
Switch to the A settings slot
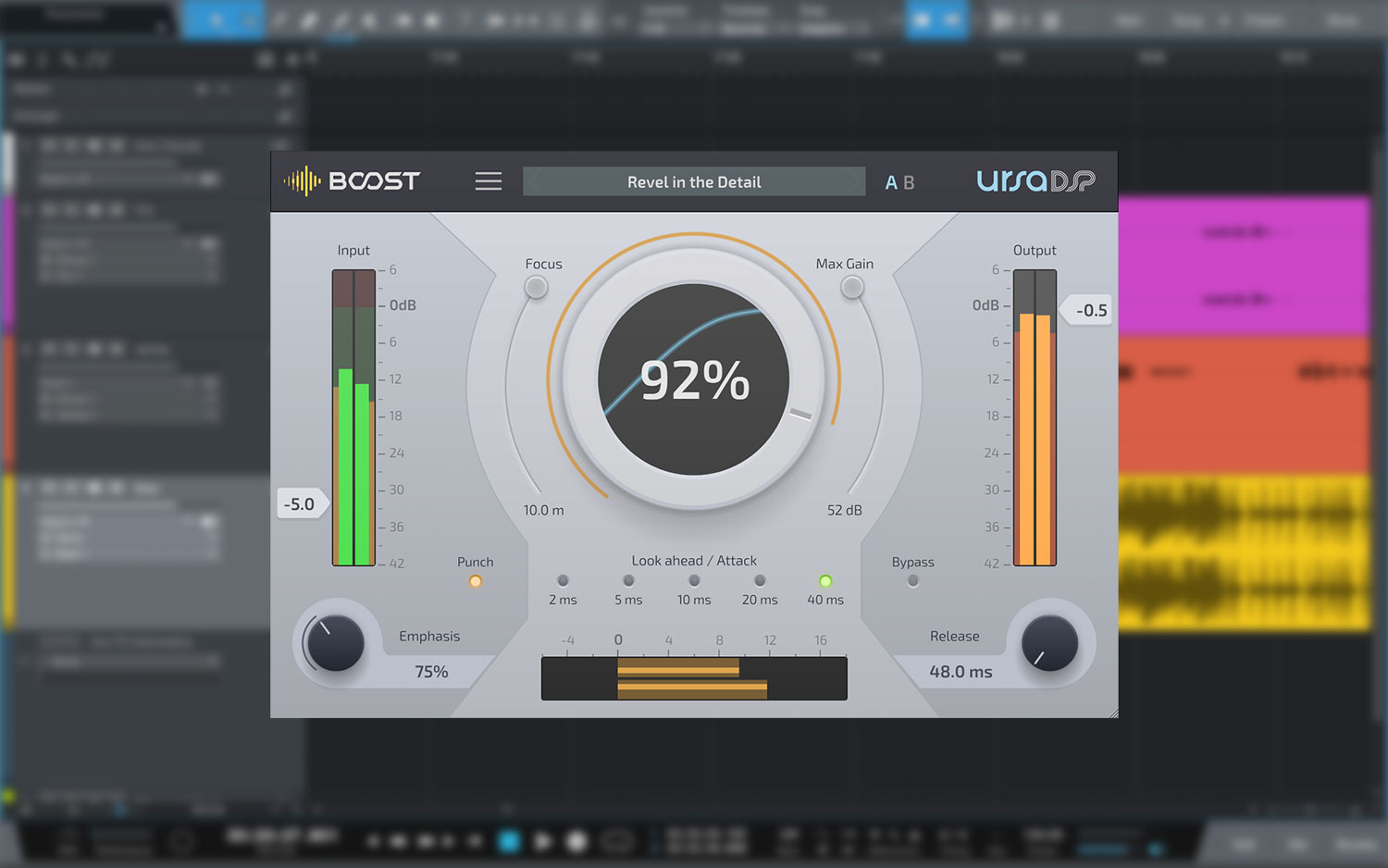click(891, 182)
